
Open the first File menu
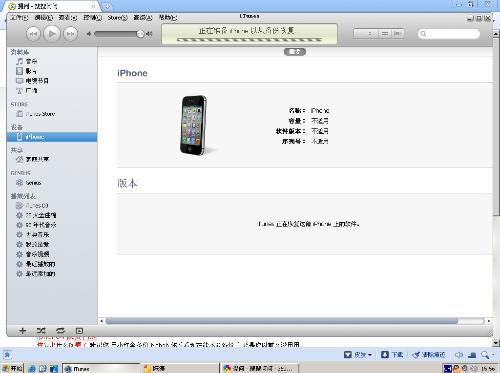pyautogui.click(x=19, y=18)
